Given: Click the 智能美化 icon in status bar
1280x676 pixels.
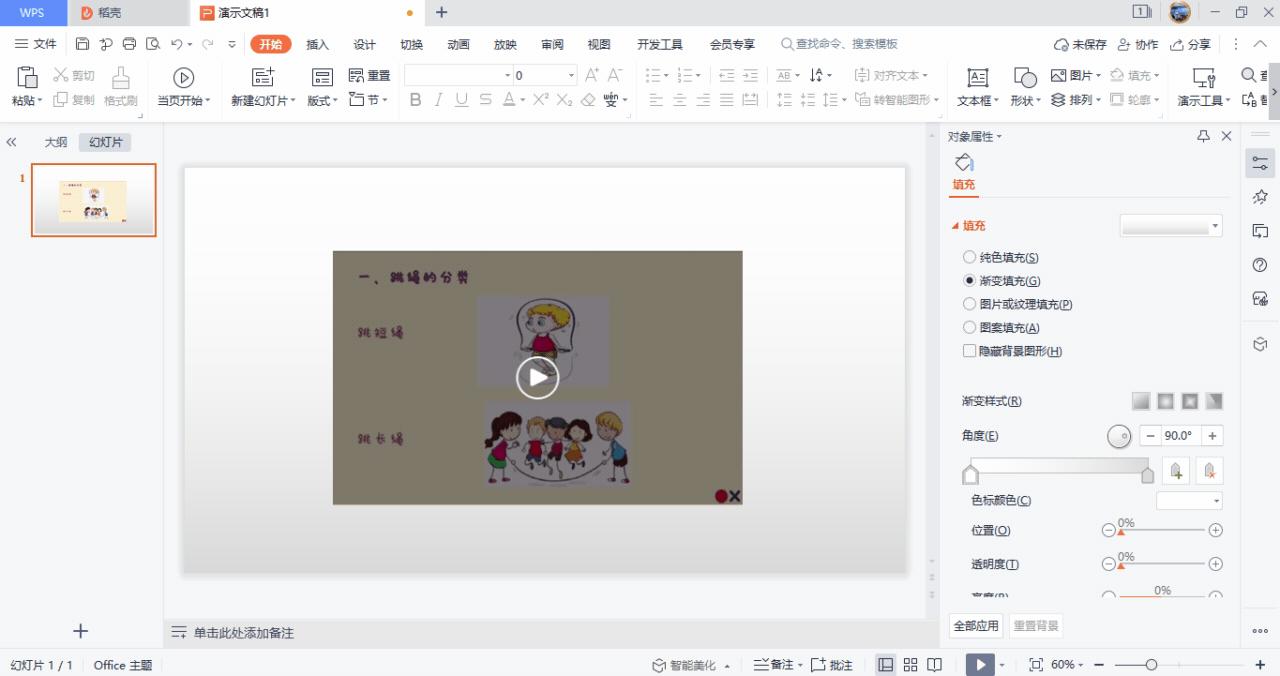Looking at the screenshot, I should 689,664.
